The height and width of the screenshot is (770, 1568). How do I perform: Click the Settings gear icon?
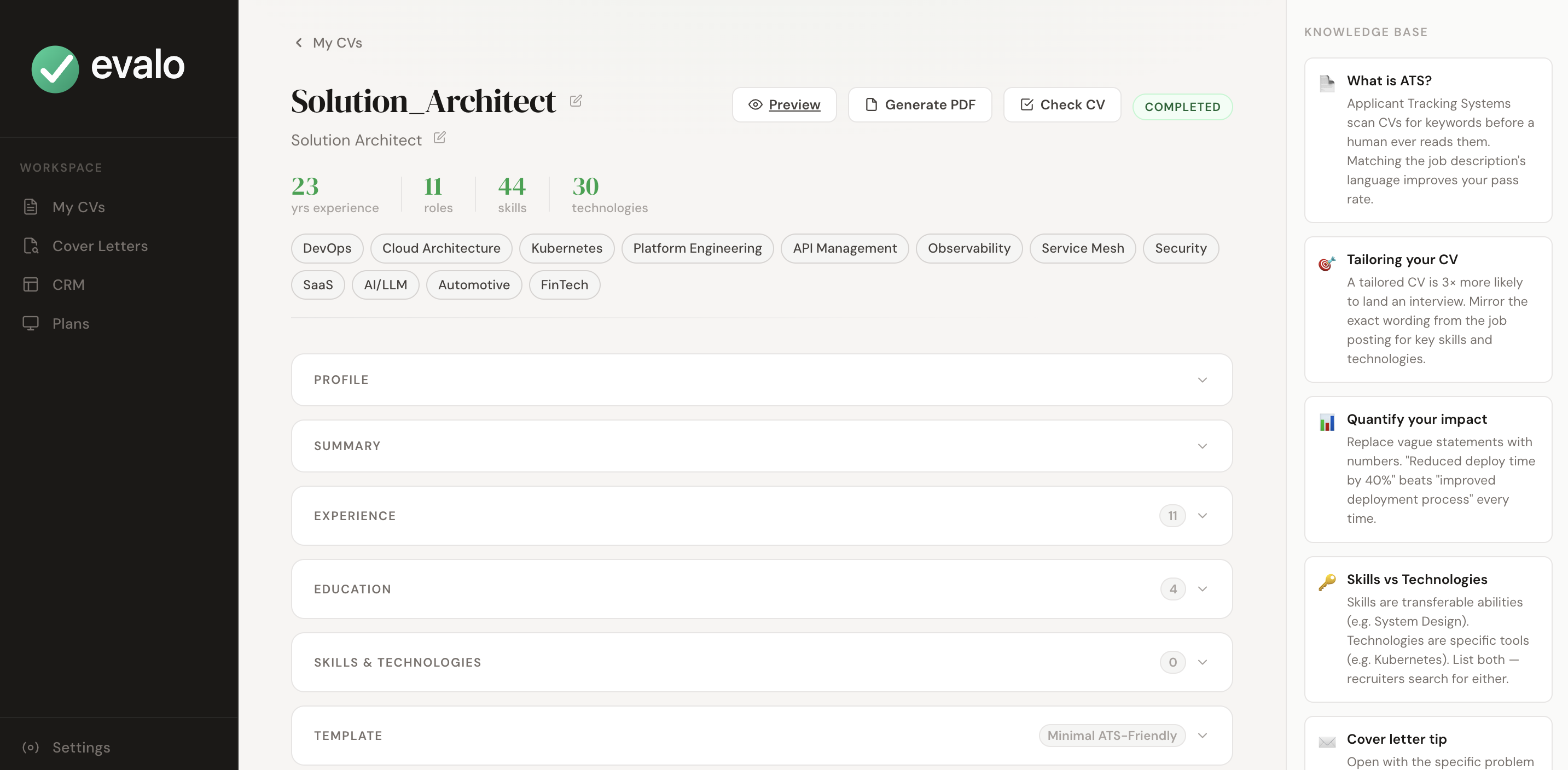tap(31, 747)
